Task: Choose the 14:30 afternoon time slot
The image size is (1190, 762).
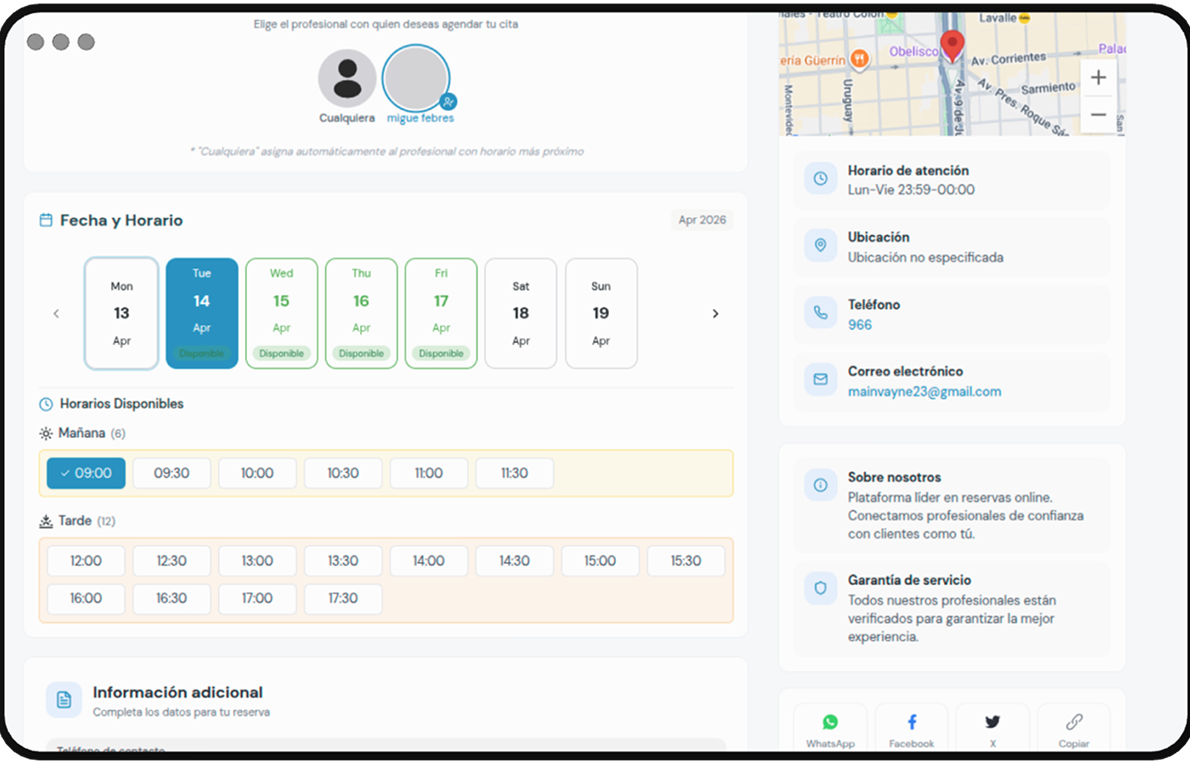Action: pos(514,561)
